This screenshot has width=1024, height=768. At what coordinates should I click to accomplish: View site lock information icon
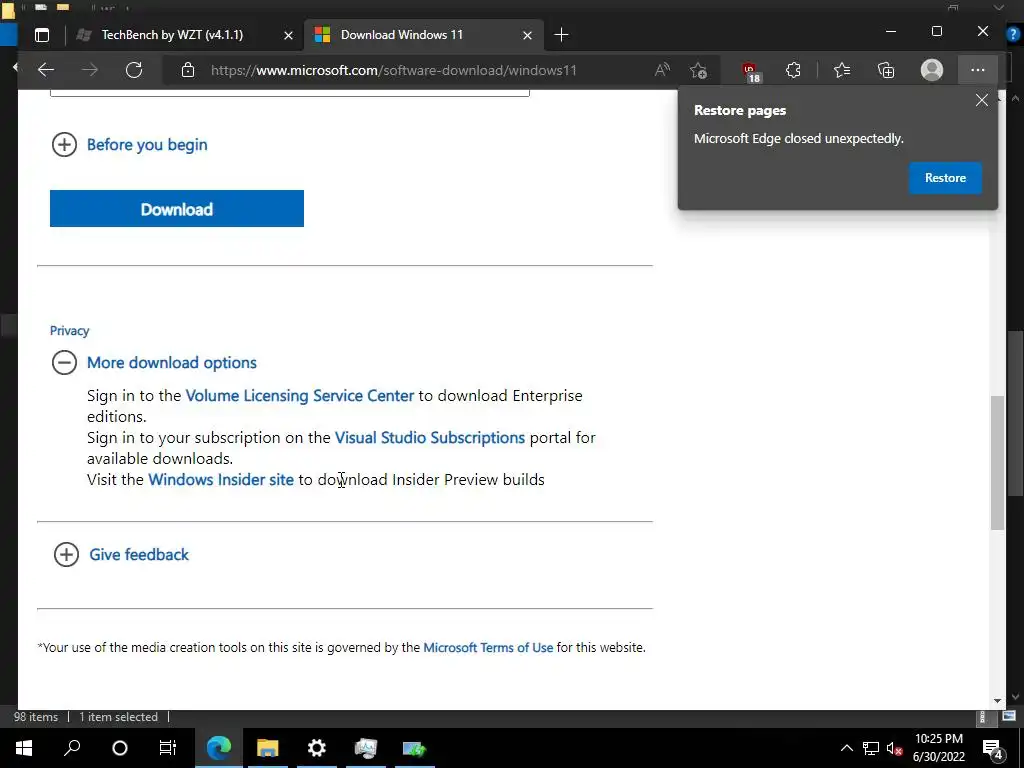click(188, 70)
